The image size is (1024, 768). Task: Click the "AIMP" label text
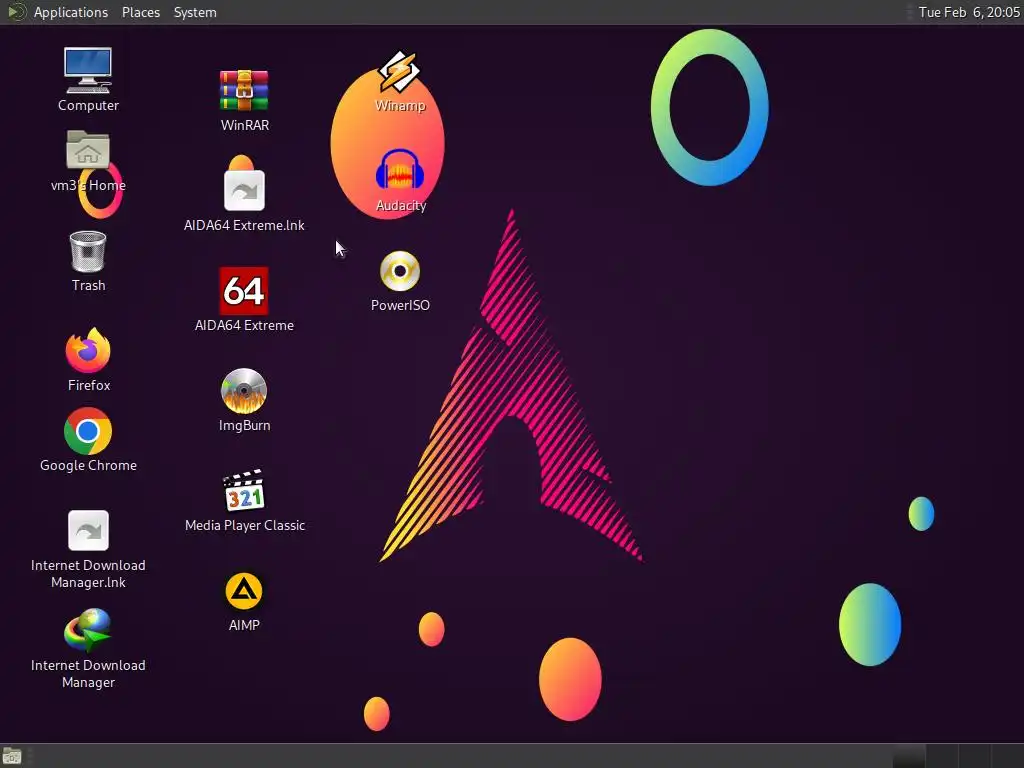244,625
